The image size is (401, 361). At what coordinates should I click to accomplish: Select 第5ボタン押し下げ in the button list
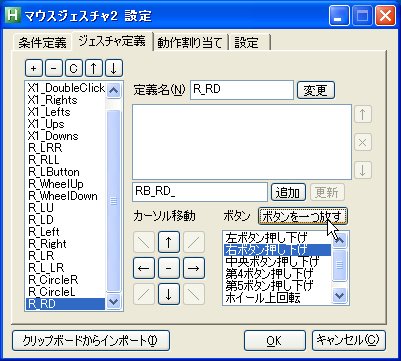coord(277,286)
